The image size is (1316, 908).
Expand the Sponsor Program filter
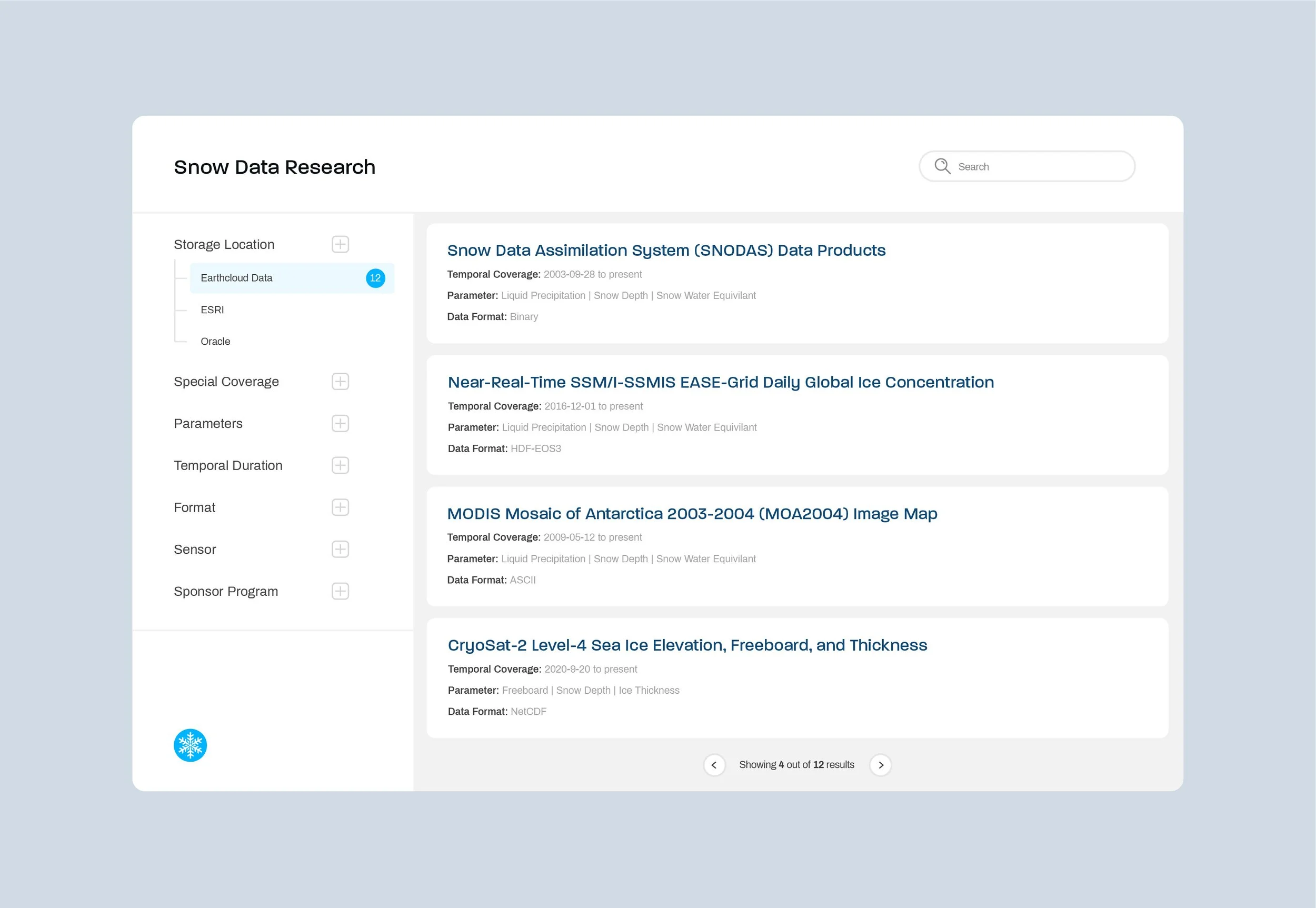point(340,591)
